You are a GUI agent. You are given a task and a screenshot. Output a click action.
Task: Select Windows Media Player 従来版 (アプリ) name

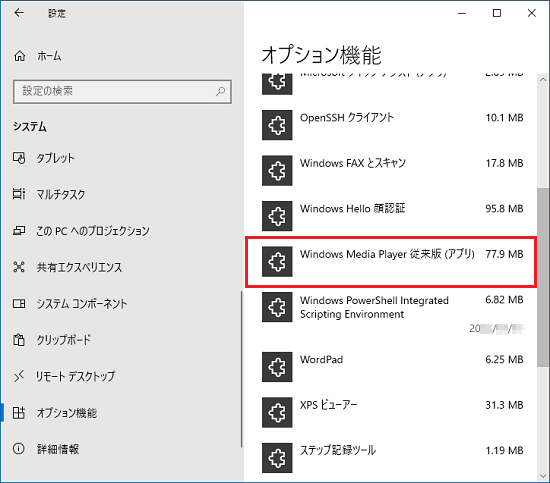387,254
